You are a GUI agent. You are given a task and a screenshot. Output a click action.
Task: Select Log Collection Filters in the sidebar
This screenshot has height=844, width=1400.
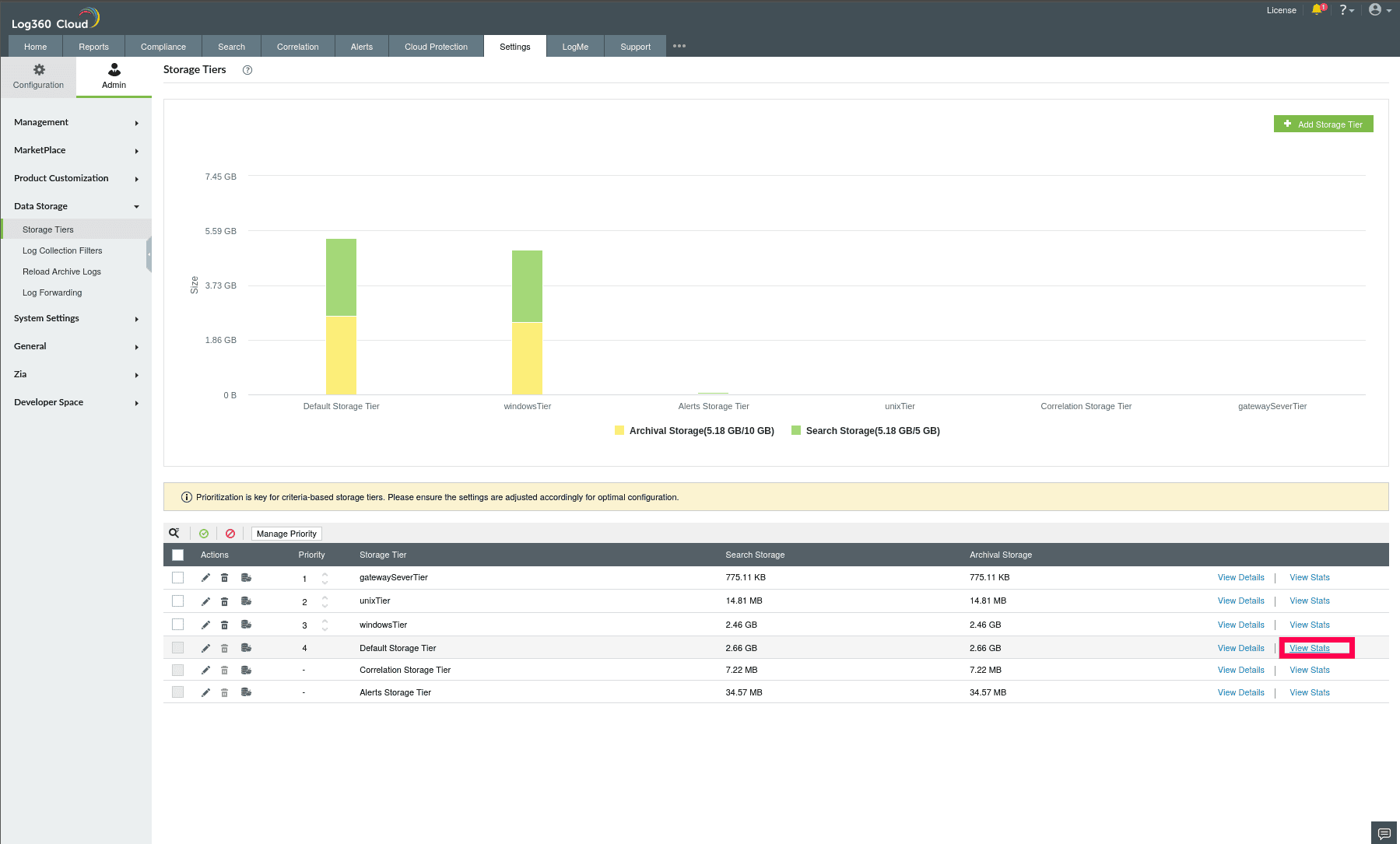[x=63, y=250]
